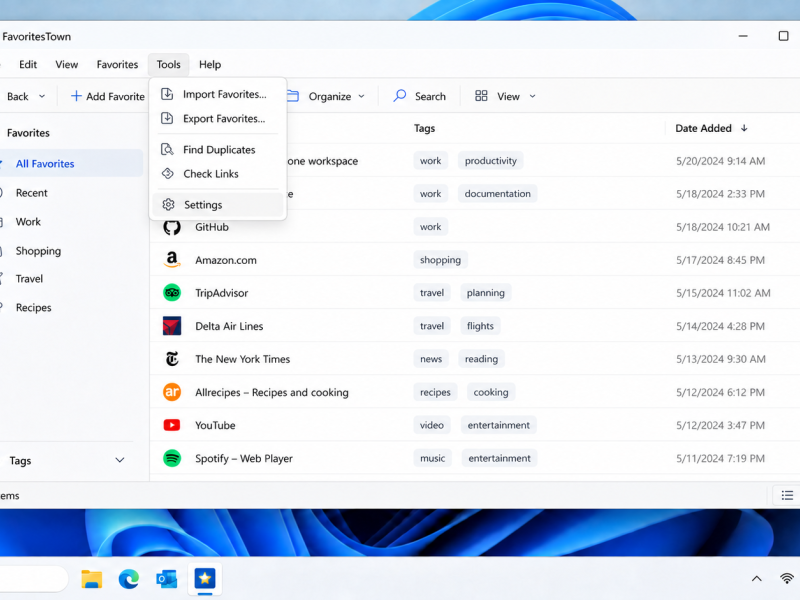This screenshot has width=800, height=600.
Task: Open Outlook from the taskbar
Action: pos(166,579)
